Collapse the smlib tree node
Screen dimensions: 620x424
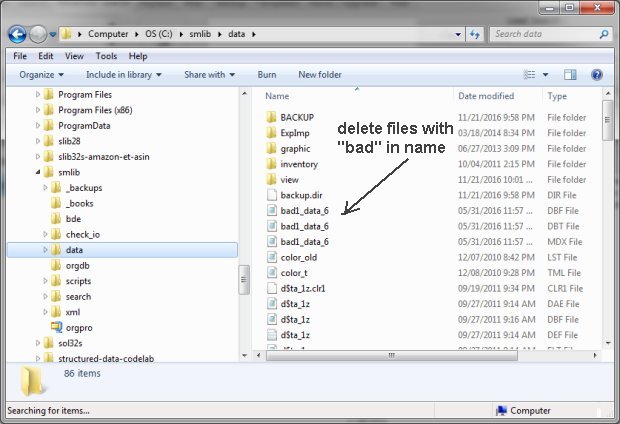click(x=38, y=172)
